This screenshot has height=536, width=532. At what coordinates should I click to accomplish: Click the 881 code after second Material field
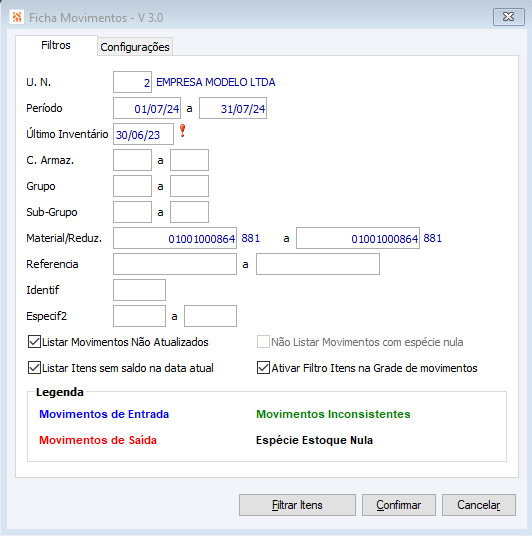point(433,238)
